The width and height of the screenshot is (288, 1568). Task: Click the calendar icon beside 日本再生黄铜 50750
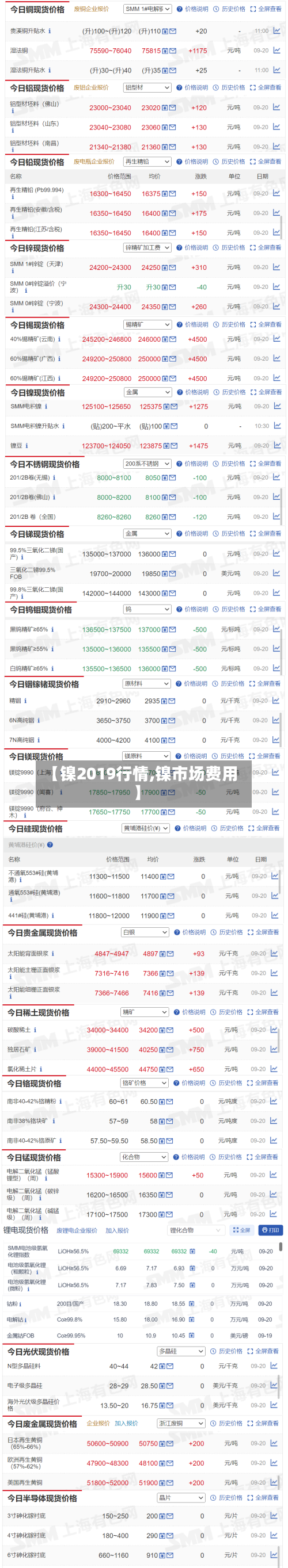(x=163, y=1444)
